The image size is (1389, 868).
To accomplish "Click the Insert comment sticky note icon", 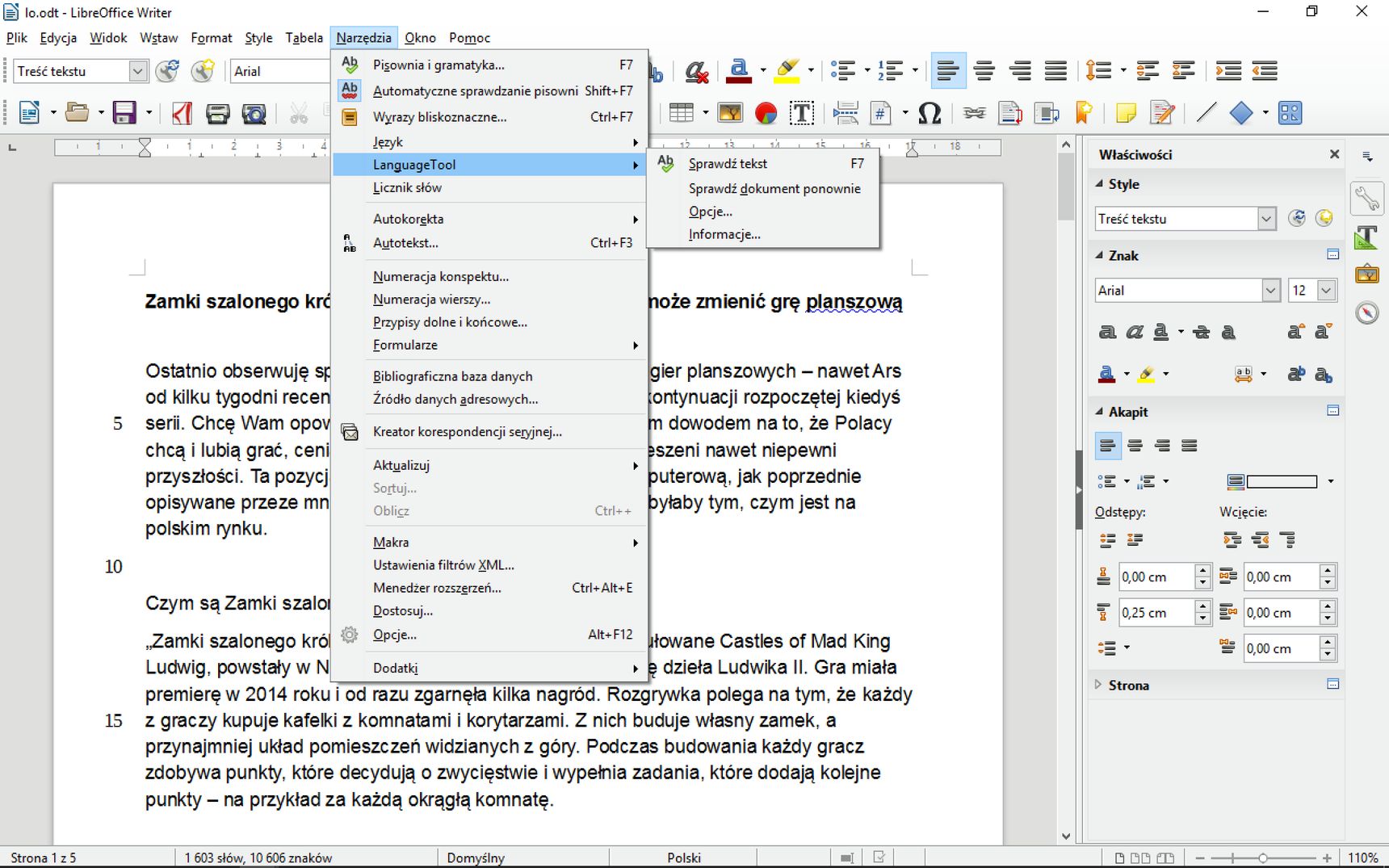I will coord(1126,113).
